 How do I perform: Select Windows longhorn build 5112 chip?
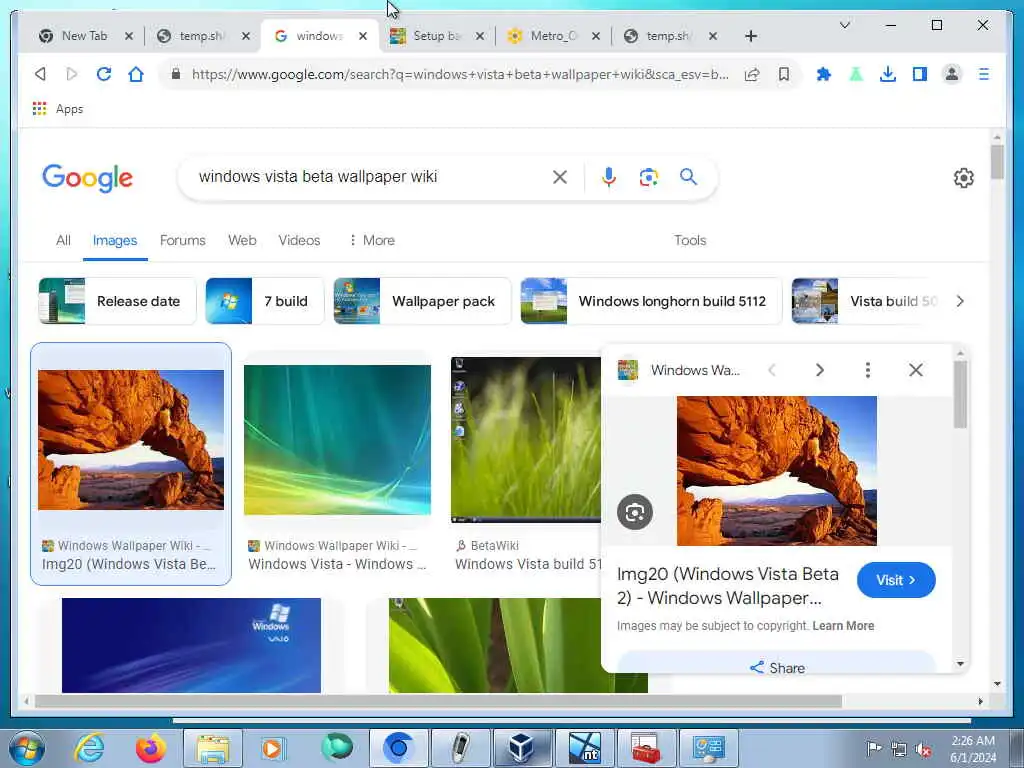(651, 301)
